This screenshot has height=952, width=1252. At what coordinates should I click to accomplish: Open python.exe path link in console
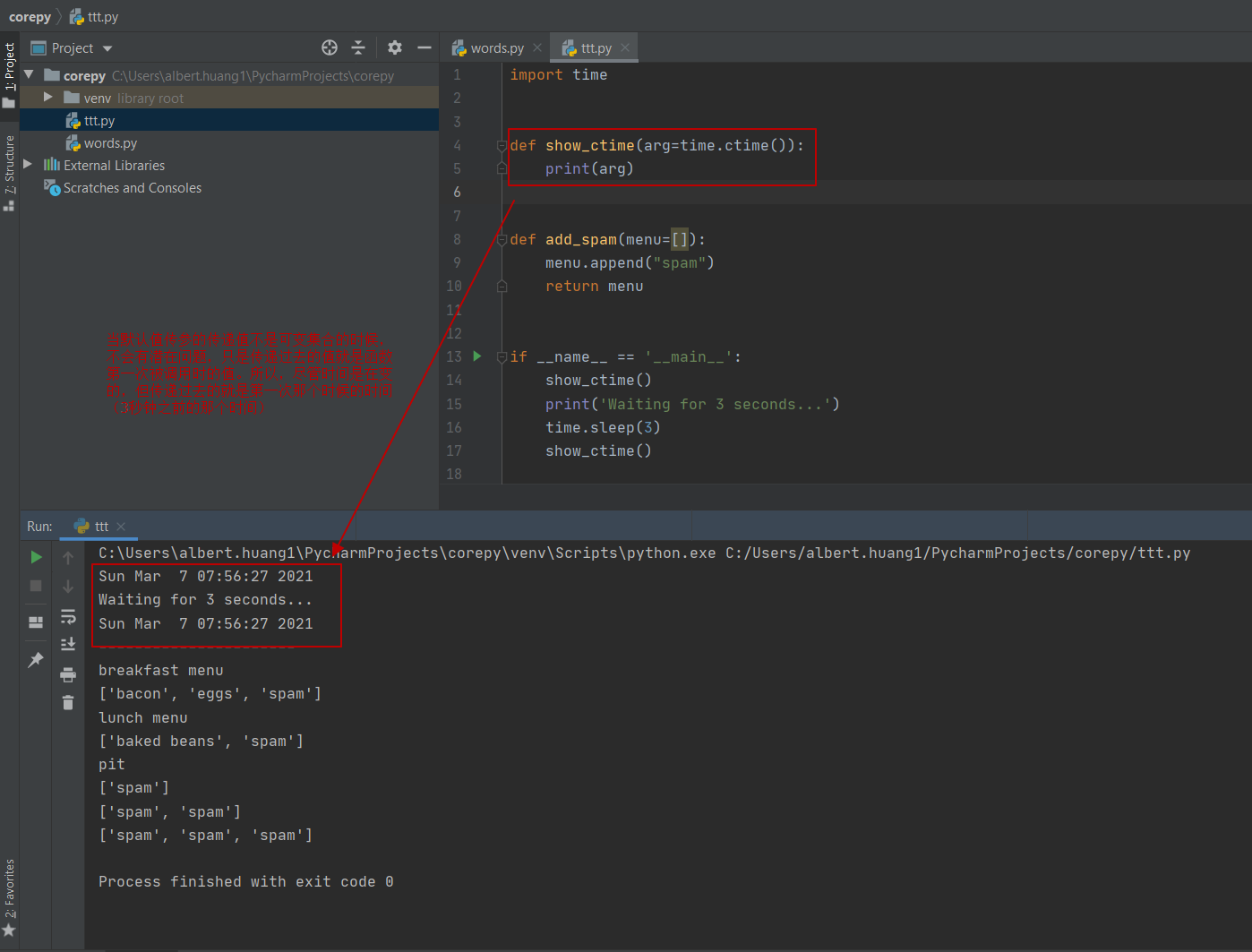pyautogui.click(x=407, y=553)
